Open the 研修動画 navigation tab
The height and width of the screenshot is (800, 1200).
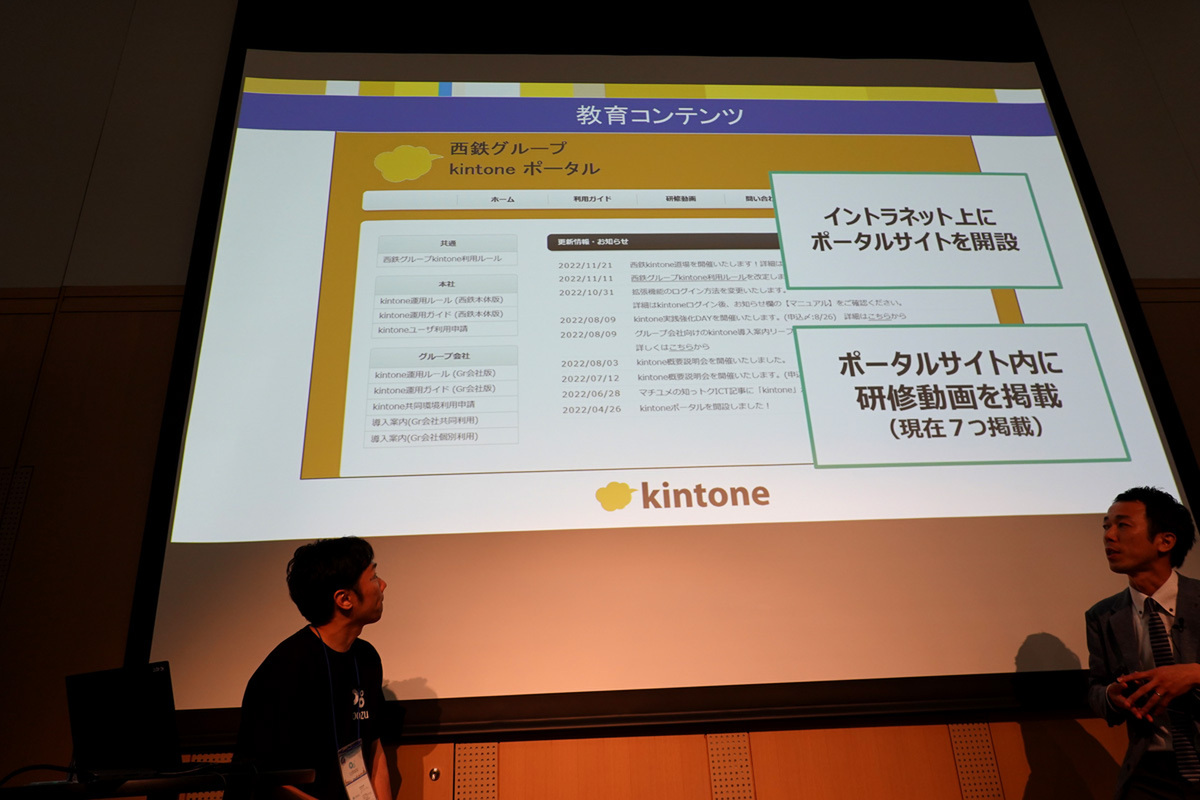click(x=680, y=199)
